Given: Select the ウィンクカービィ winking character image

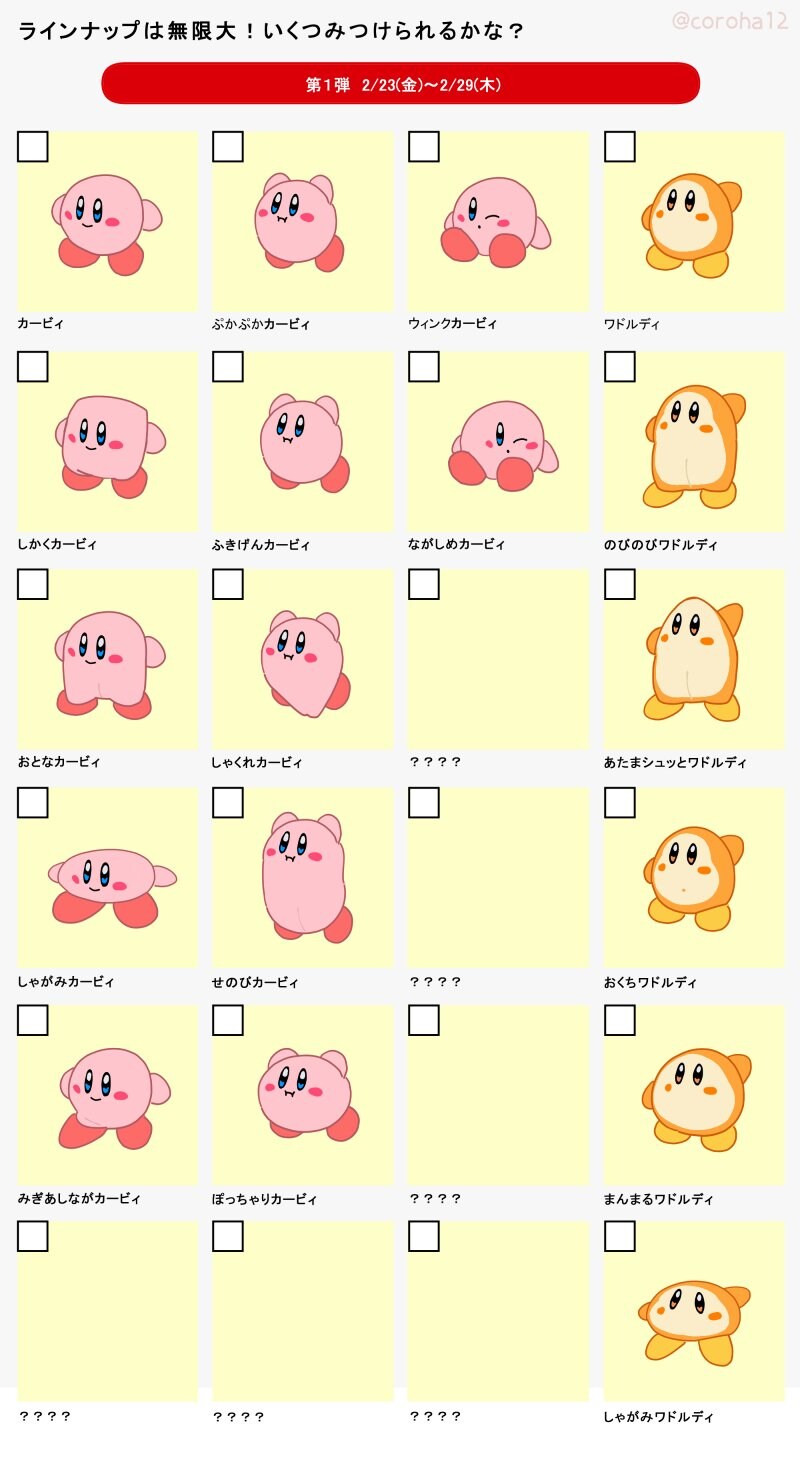Looking at the screenshot, I should [x=494, y=224].
